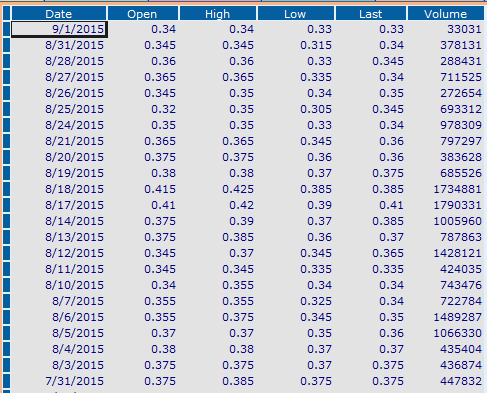Click the Volume column header

pos(446,14)
